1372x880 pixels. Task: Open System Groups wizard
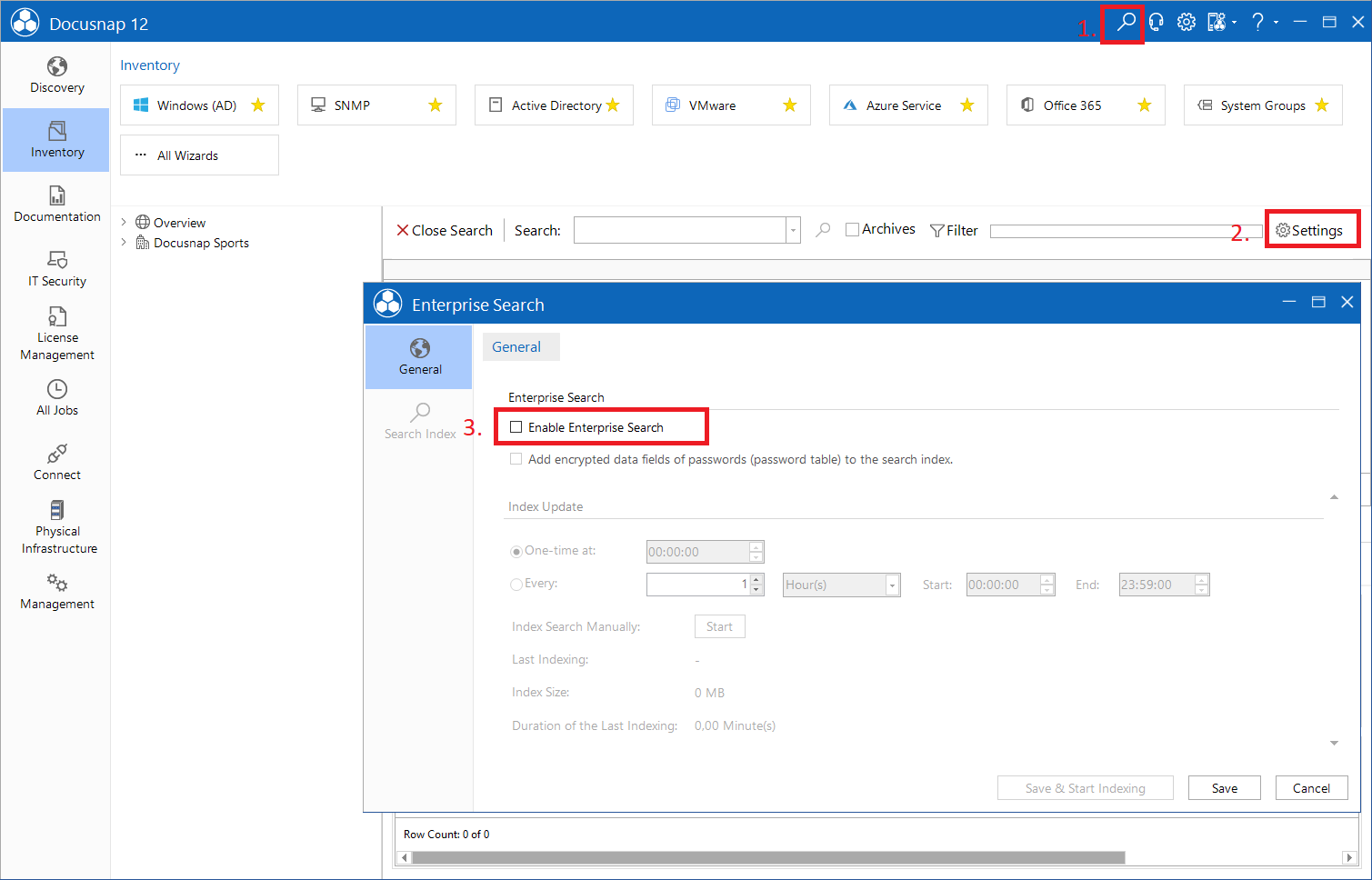pos(1262,105)
